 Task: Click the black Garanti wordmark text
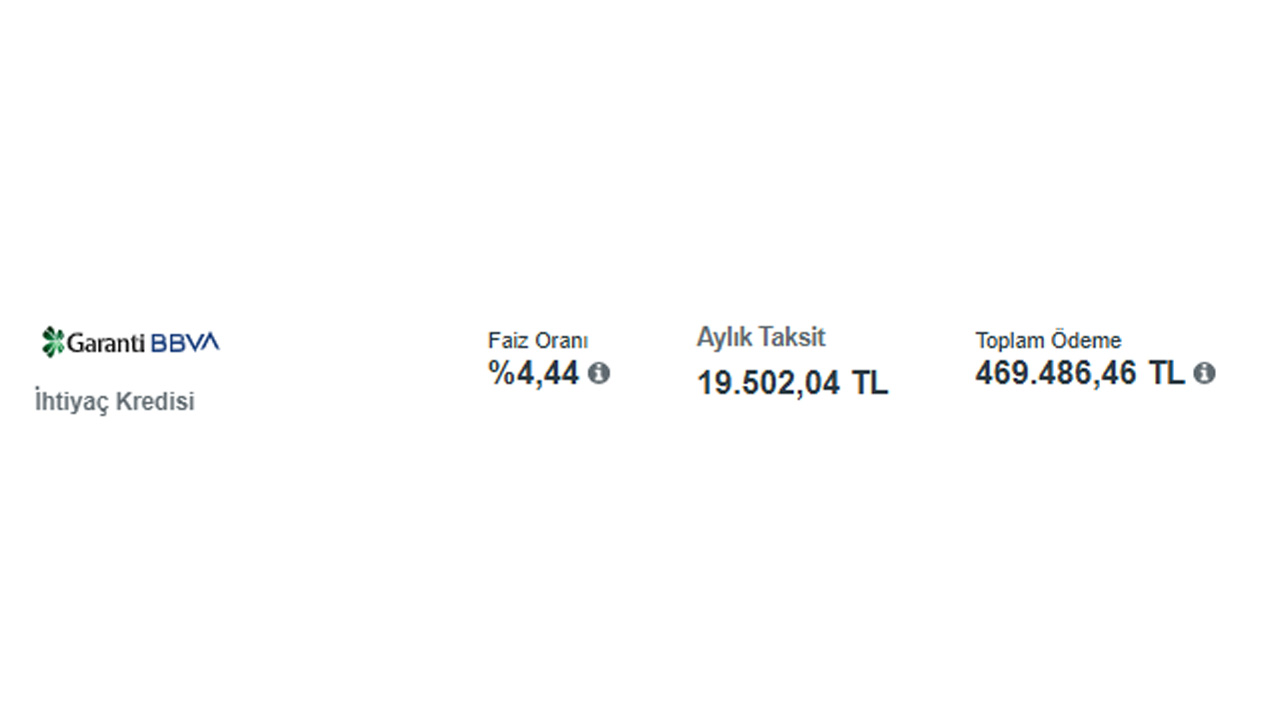[106, 342]
